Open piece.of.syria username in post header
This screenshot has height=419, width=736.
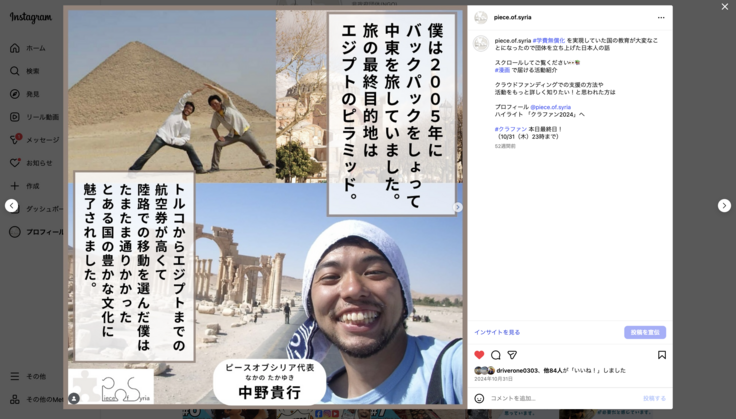click(x=513, y=17)
